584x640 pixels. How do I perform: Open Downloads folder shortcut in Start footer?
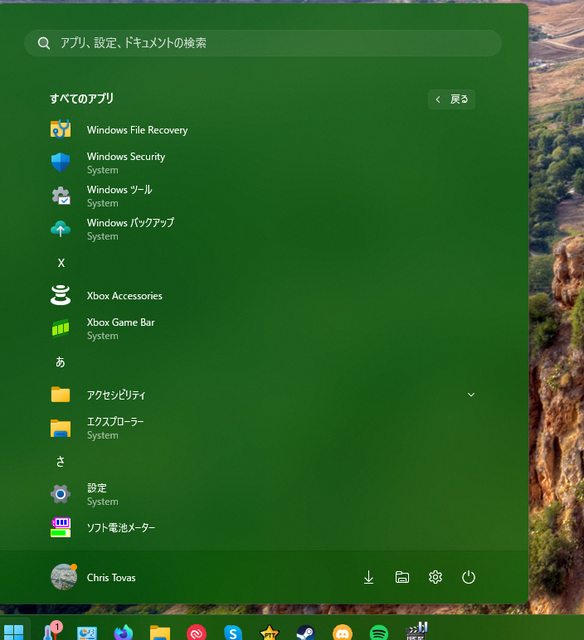pyautogui.click(x=369, y=577)
